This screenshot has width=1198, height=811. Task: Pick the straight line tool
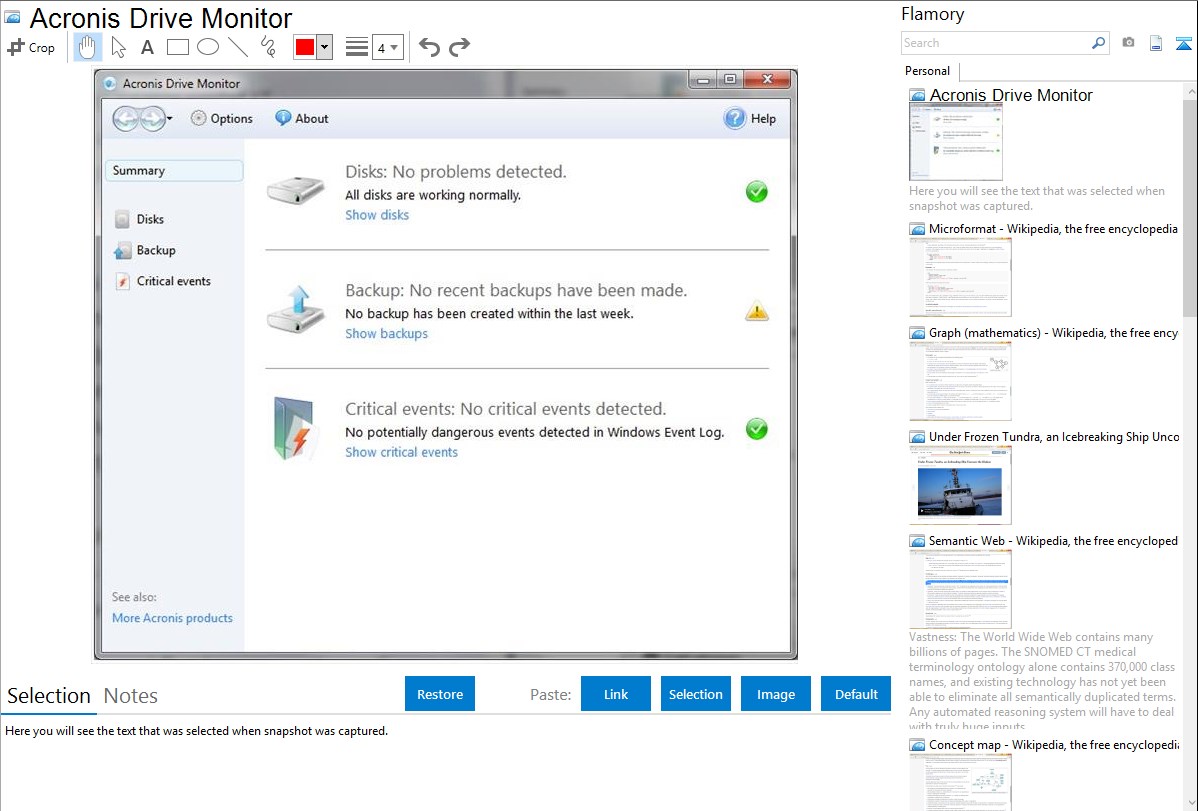coord(238,47)
